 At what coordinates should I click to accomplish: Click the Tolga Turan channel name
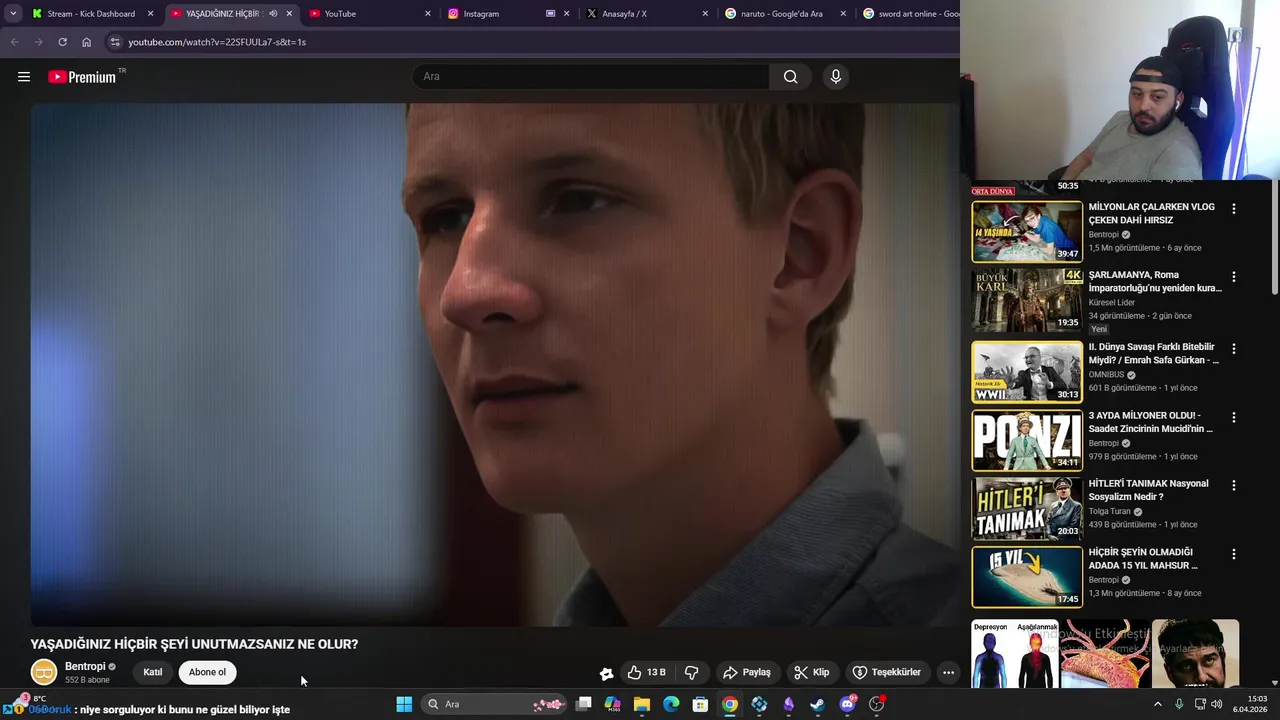(1110, 511)
